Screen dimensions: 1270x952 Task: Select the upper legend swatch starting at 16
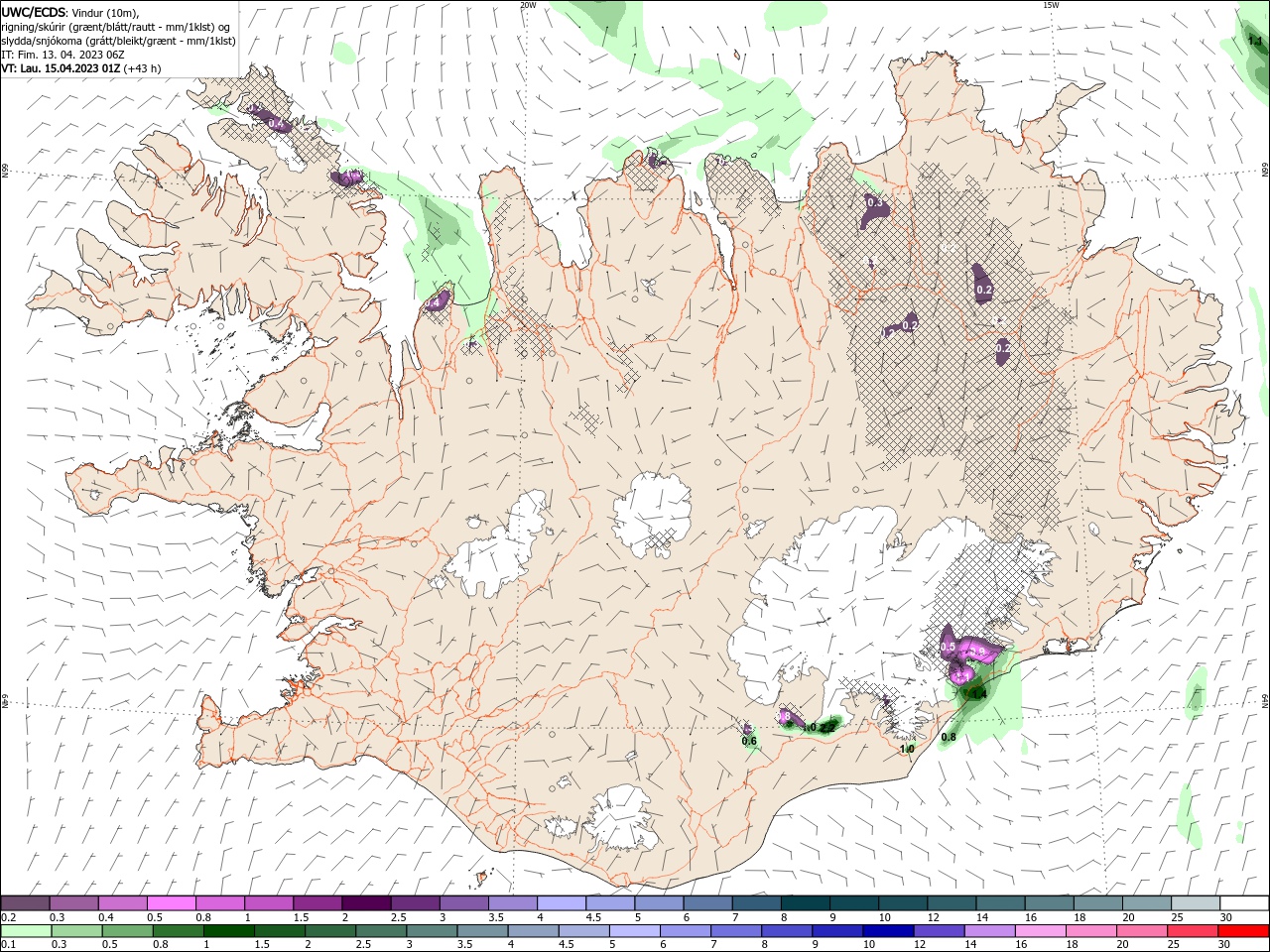[x=1050, y=902]
